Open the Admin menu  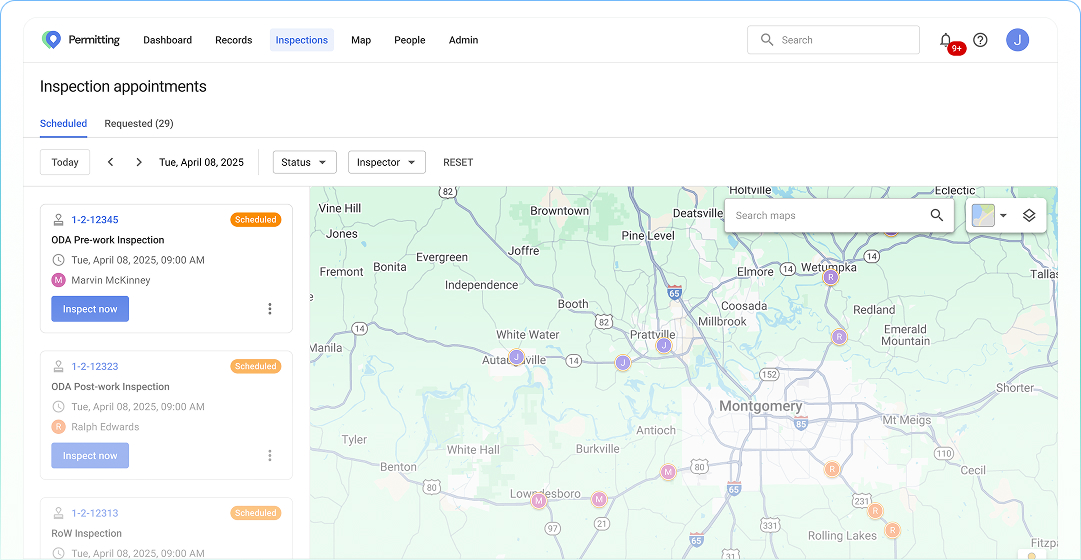click(x=463, y=40)
